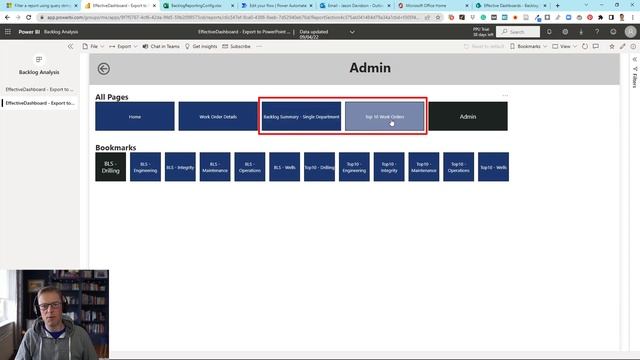Open the comments icon in toolbar
Screen dimensions: 640x360
(596, 47)
